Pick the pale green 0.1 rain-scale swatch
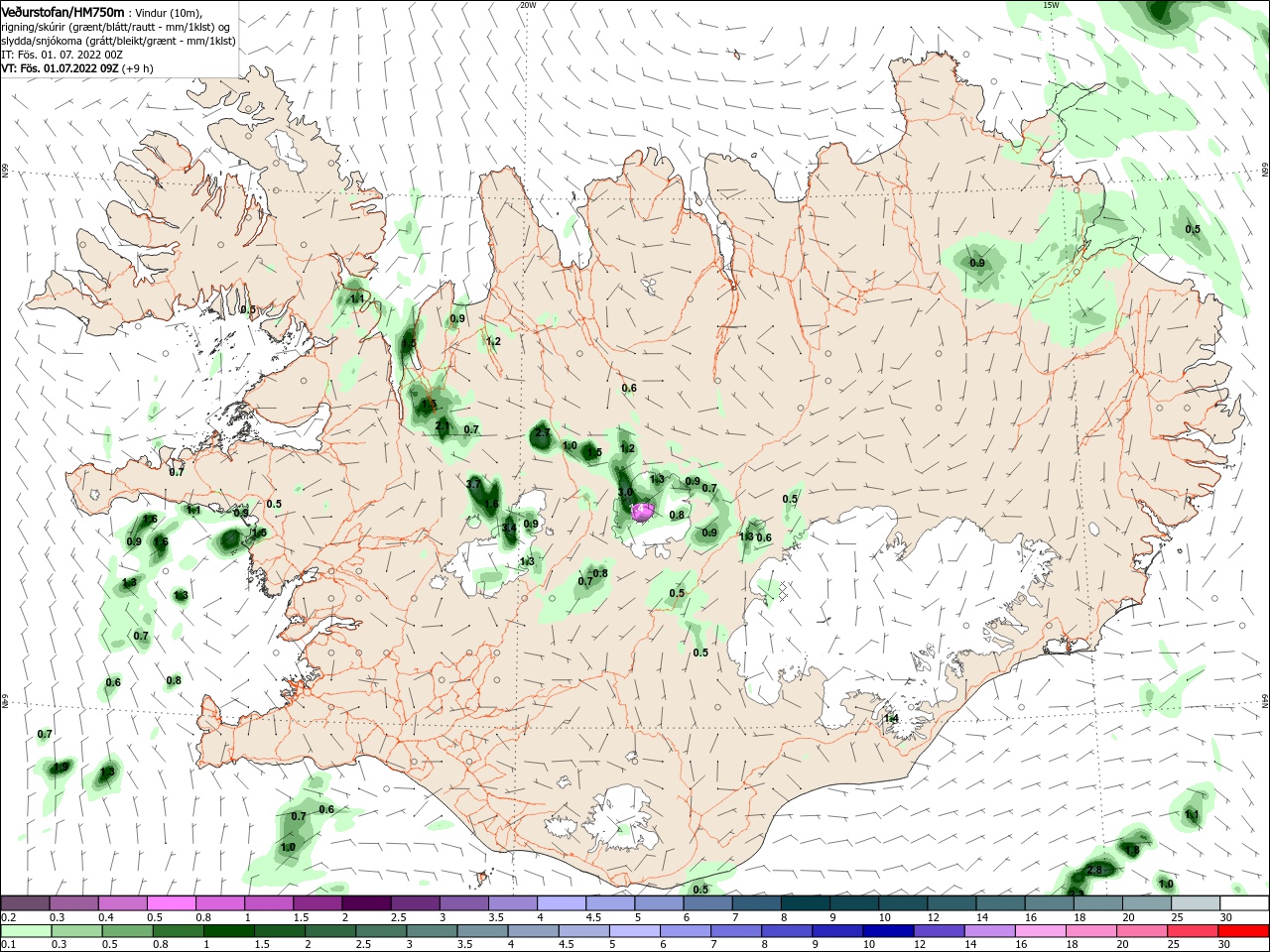This screenshot has width=1270, height=952. point(27,930)
